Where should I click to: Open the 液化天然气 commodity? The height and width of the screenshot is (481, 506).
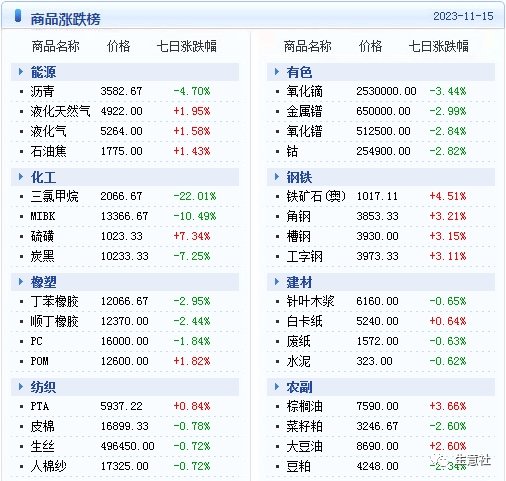point(60,111)
